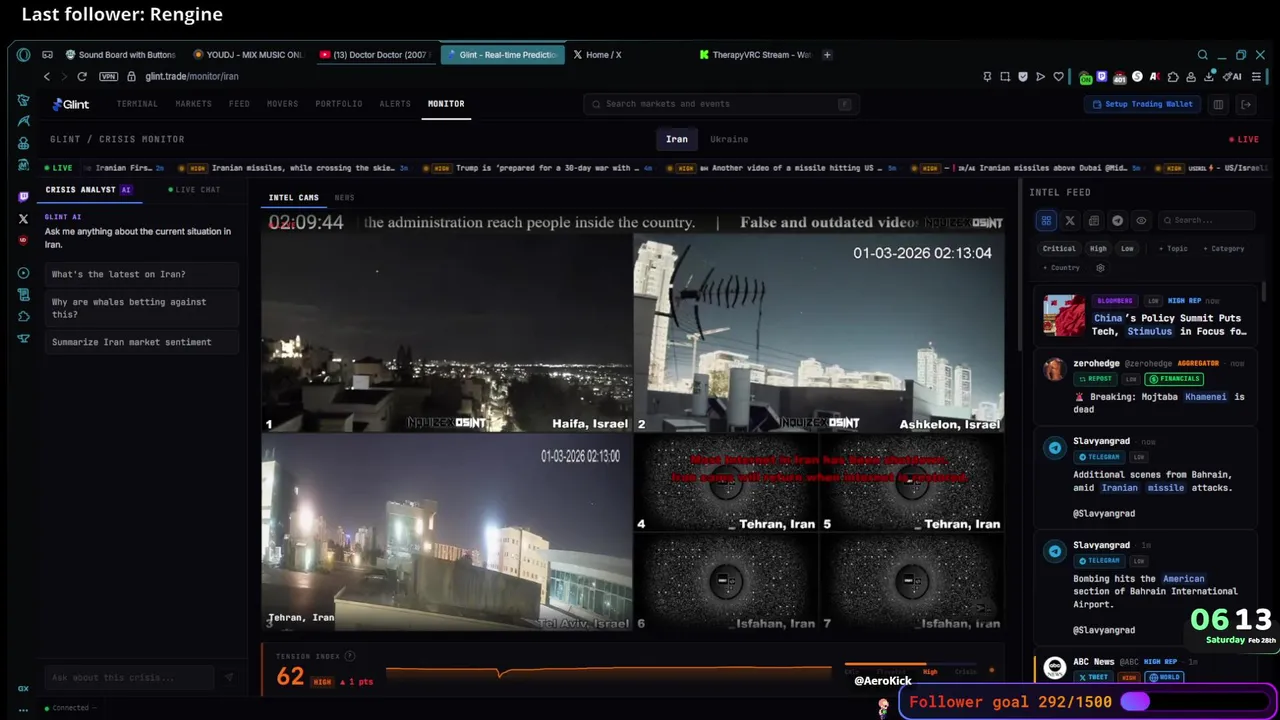Switch to the Doctor Doctor YouTube tab

pos(374,55)
